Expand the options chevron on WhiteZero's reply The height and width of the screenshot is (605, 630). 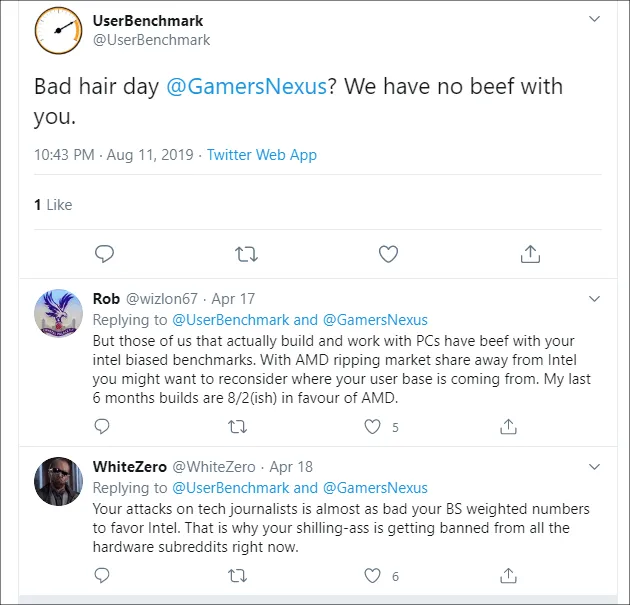pos(594,466)
